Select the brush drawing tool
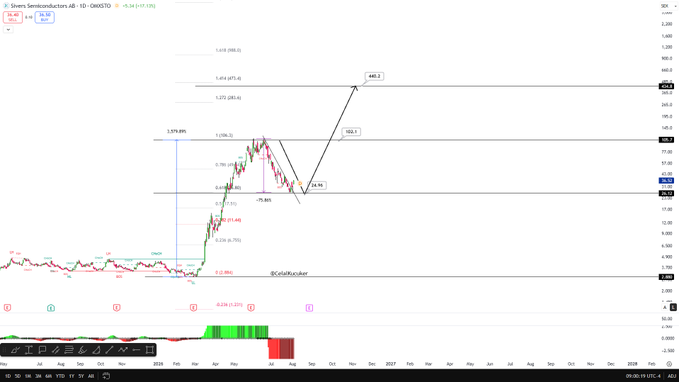Viewport: 679px width, 382px height. click(82, 350)
